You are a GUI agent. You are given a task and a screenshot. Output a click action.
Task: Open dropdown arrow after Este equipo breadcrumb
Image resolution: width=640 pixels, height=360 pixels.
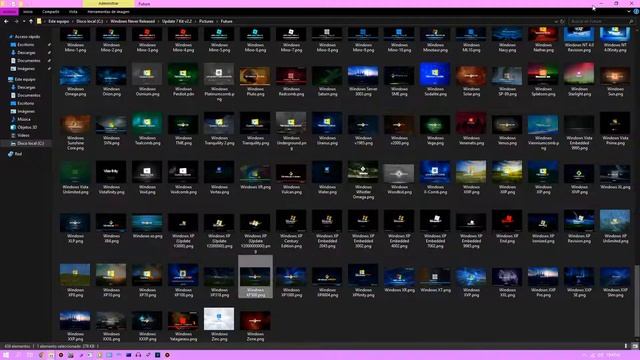[73, 21]
